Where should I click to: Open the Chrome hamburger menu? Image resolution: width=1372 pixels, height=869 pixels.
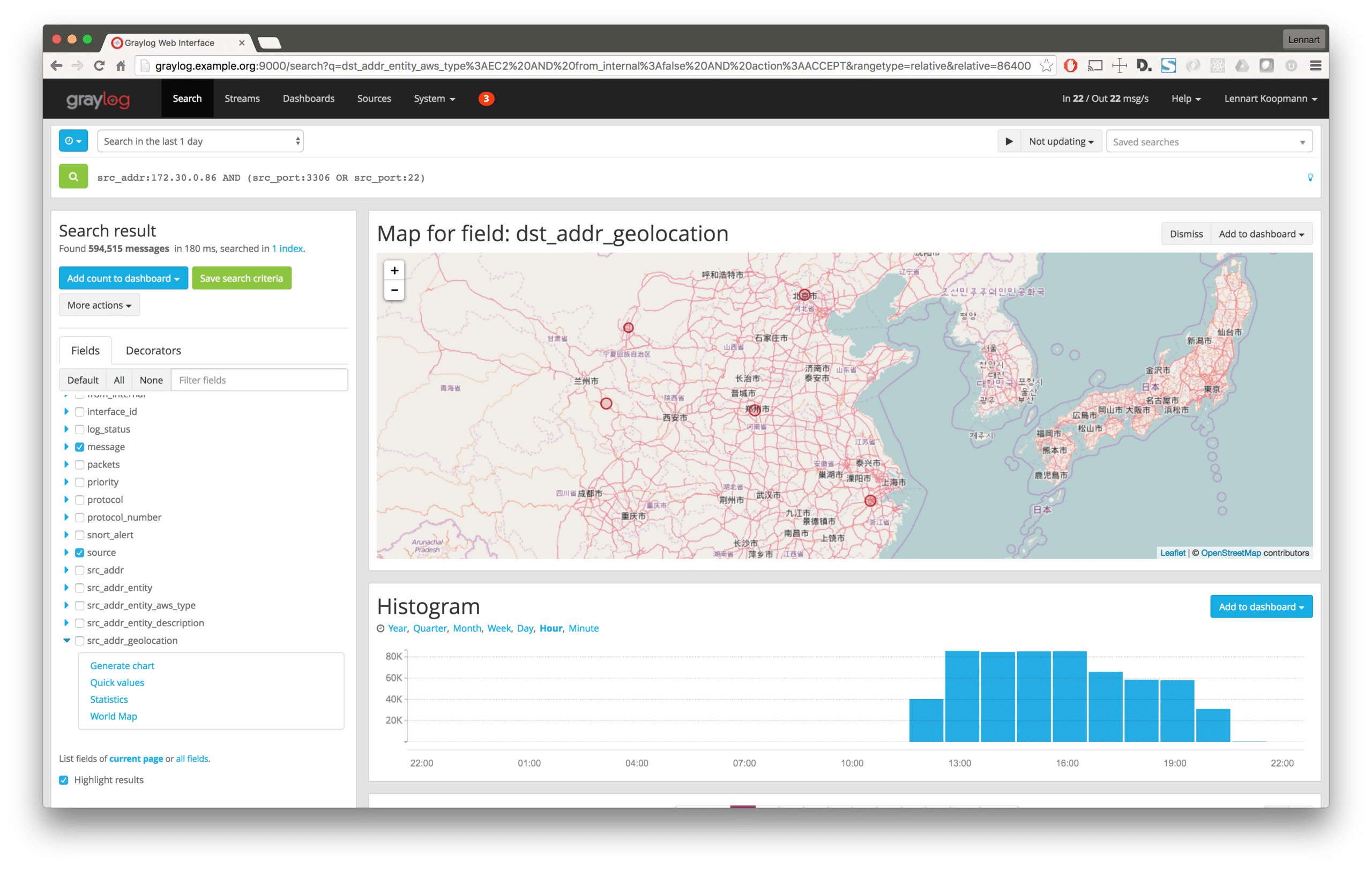coord(1316,65)
